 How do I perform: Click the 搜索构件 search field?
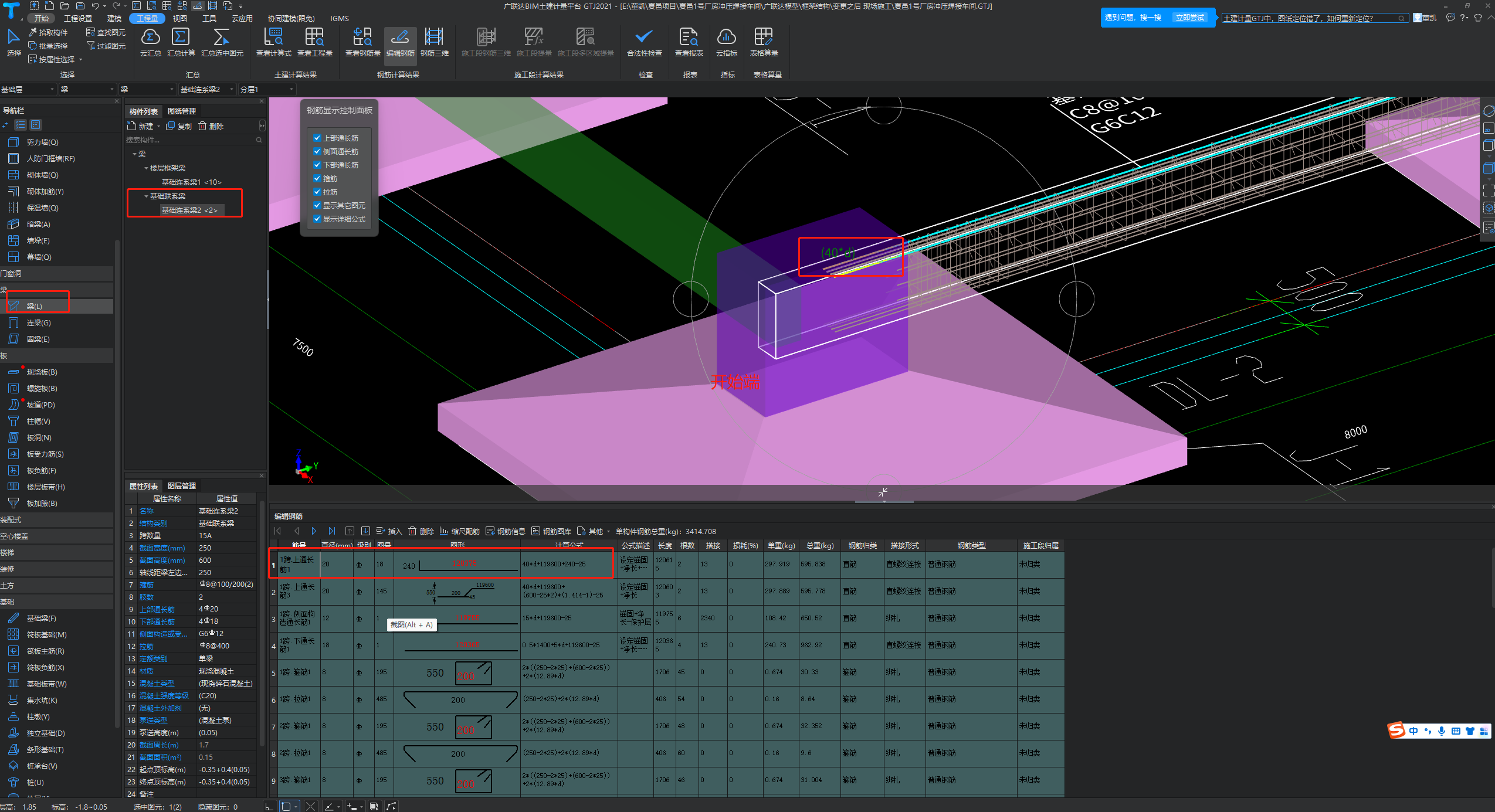coord(194,140)
